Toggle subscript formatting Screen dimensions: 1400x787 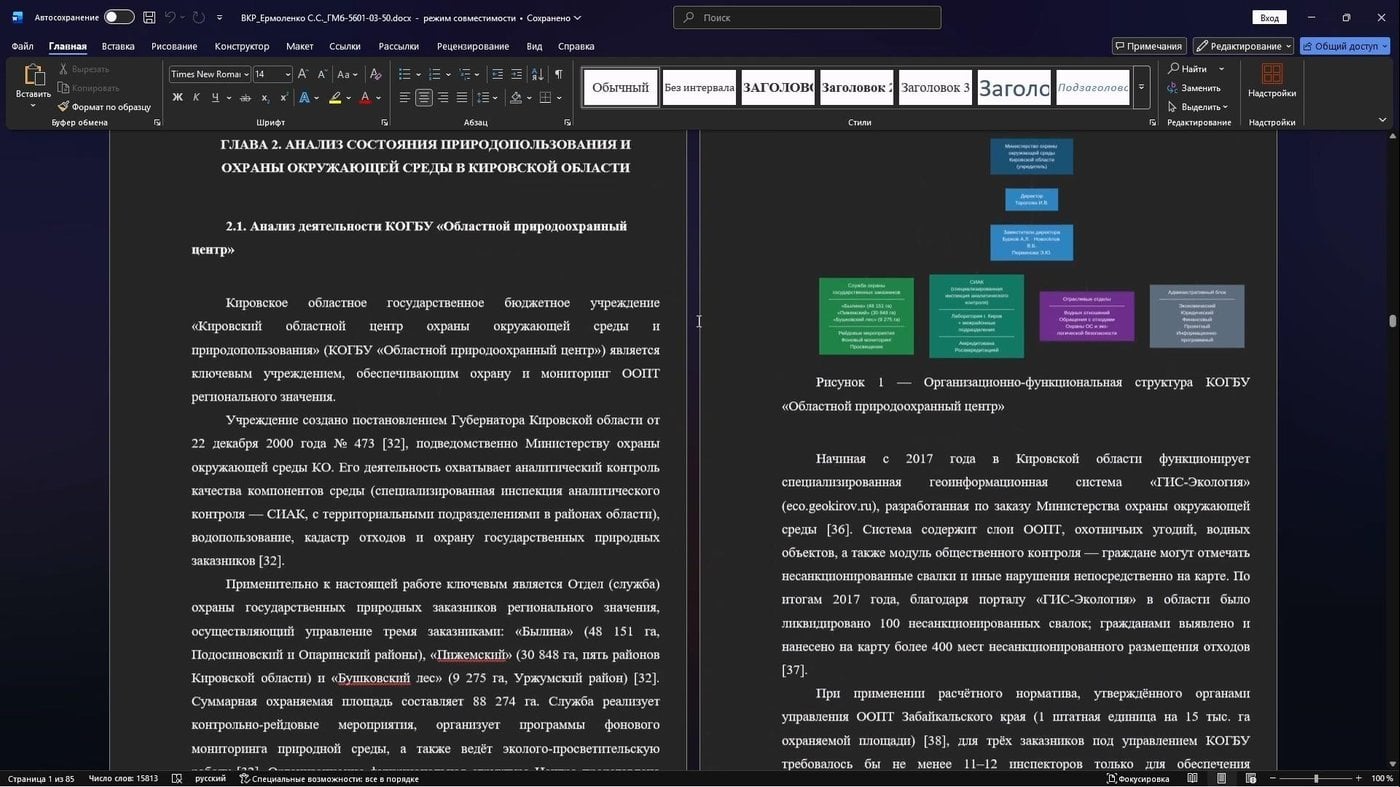click(265, 97)
